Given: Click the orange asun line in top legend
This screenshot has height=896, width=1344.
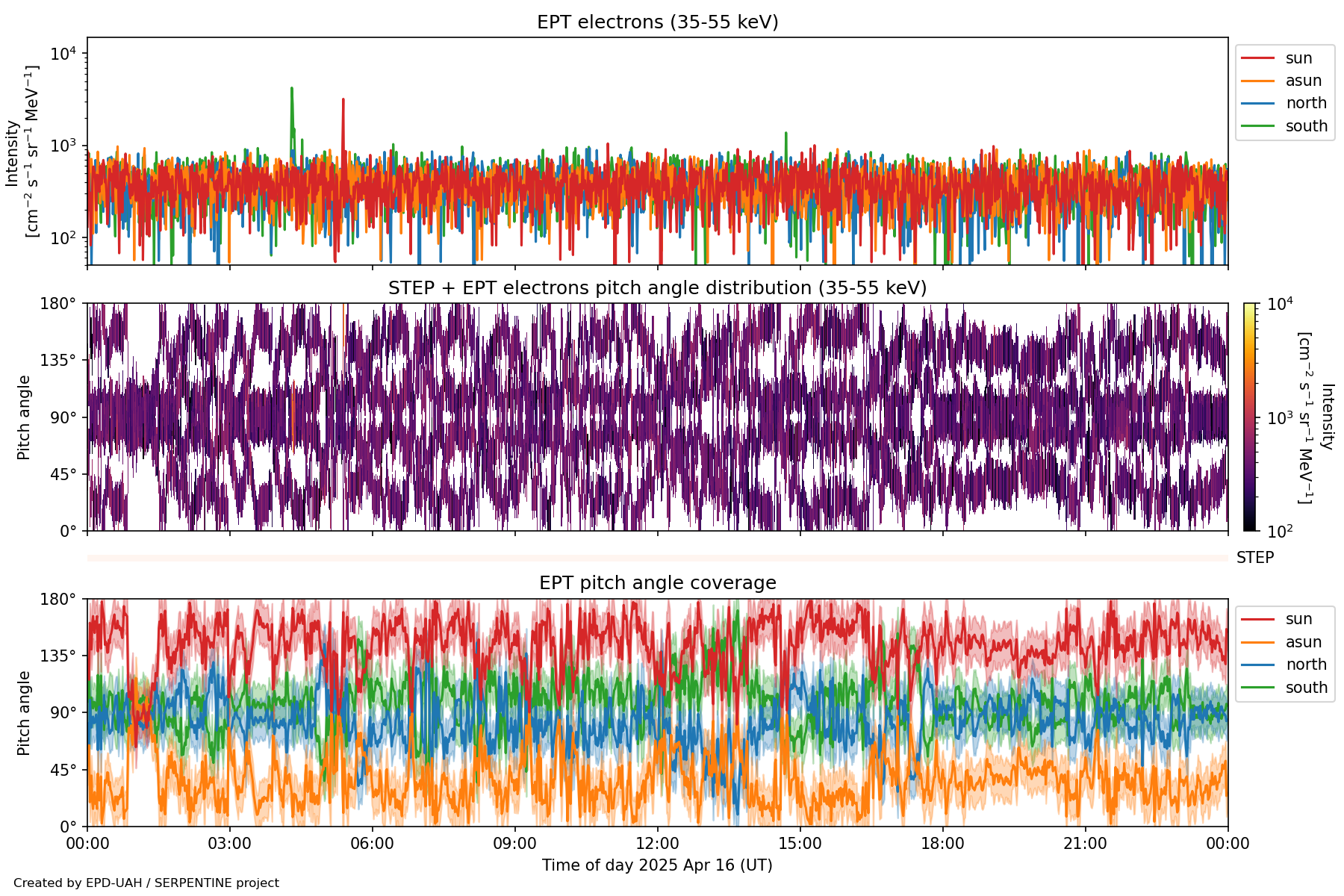Looking at the screenshot, I should [1257, 81].
